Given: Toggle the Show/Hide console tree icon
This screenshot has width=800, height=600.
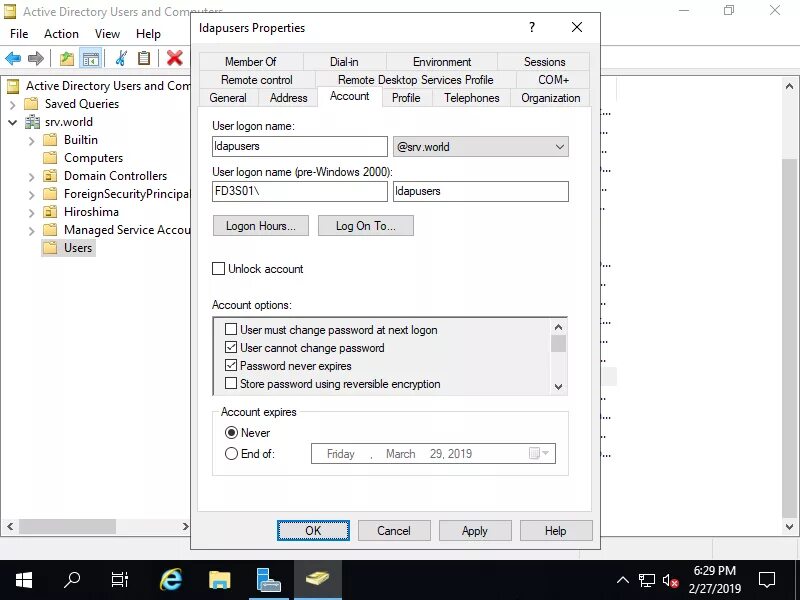Looking at the screenshot, I should point(91,58).
